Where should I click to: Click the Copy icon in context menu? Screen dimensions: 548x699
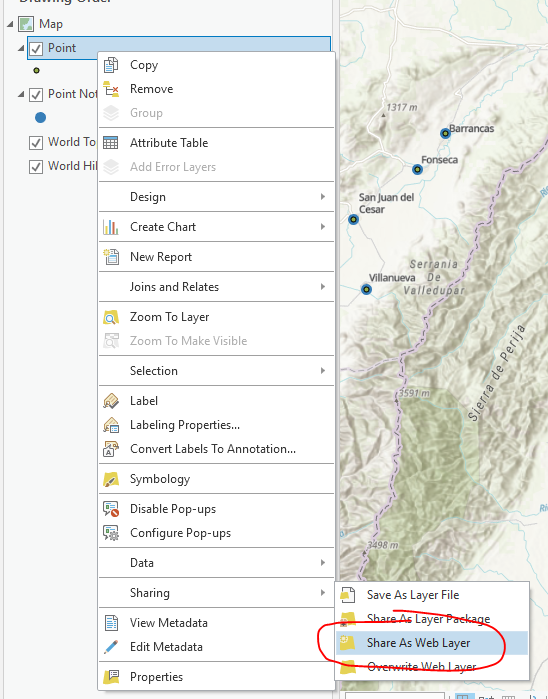[111, 65]
